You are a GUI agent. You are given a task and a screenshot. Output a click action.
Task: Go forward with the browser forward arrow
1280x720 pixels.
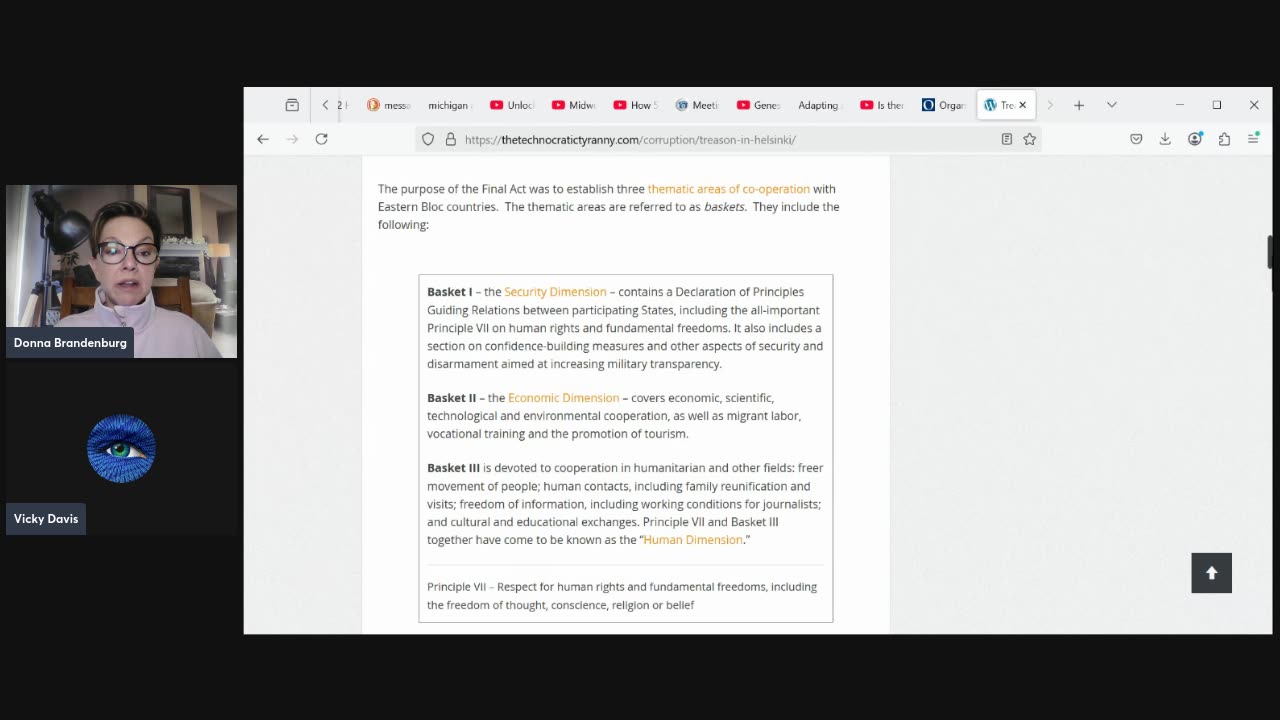coord(292,139)
